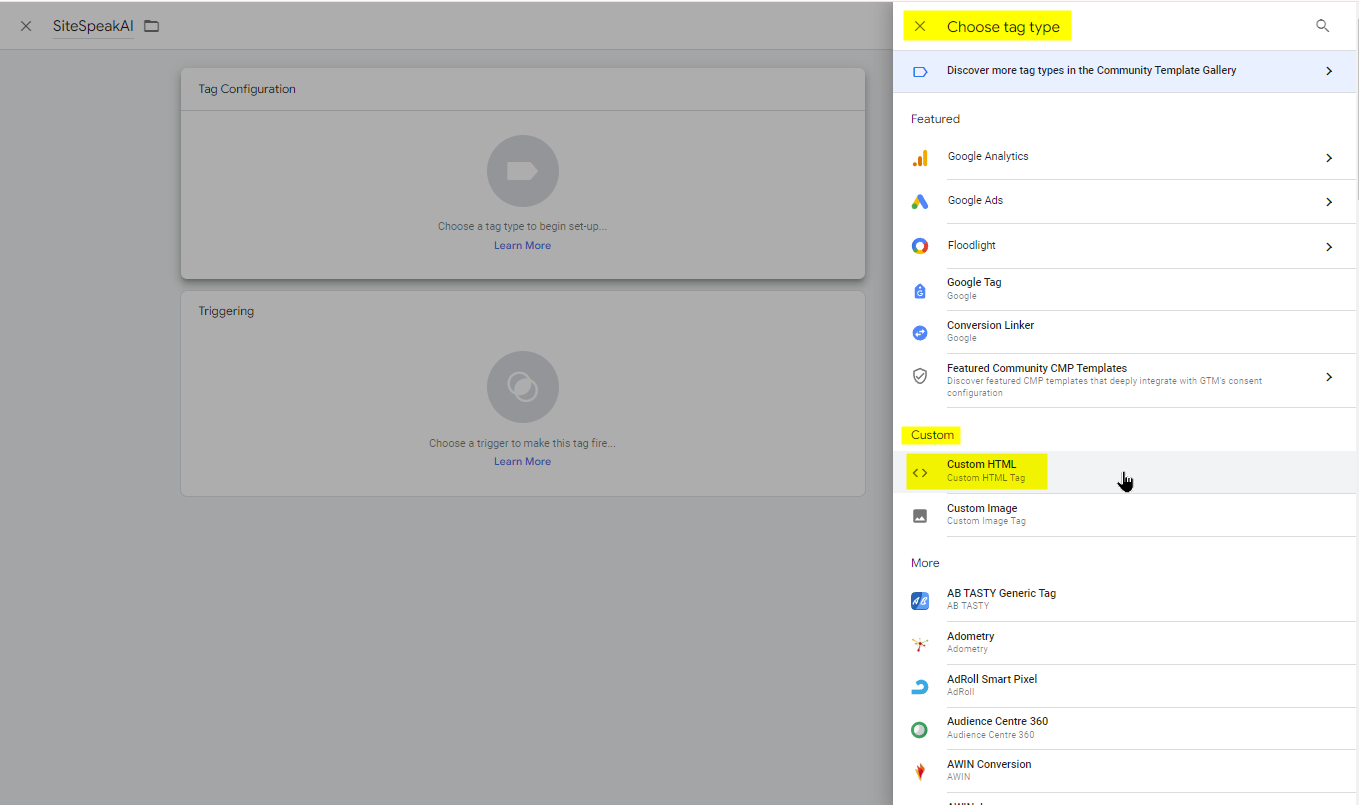Viewport: 1359px width, 805px height.
Task: Click the Adometry icon
Action: (920, 644)
